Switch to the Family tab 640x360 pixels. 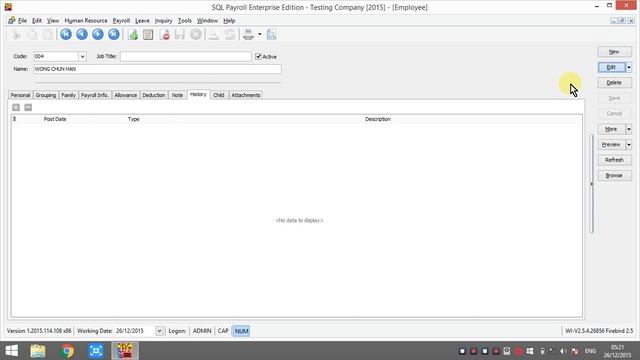(x=68, y=95)
